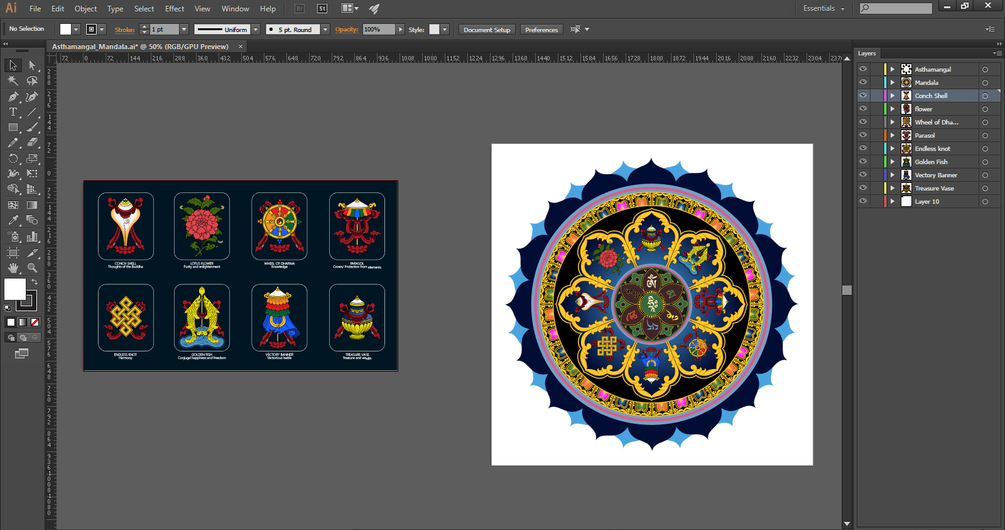Viewport: 1005px width, 530px height.
Task: Click the Layers panel tab
Action: pos(867,53)
